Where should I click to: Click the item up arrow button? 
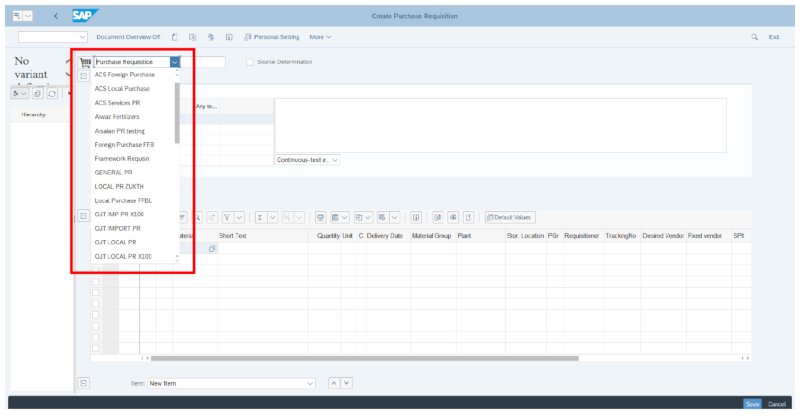pos(334,383)
